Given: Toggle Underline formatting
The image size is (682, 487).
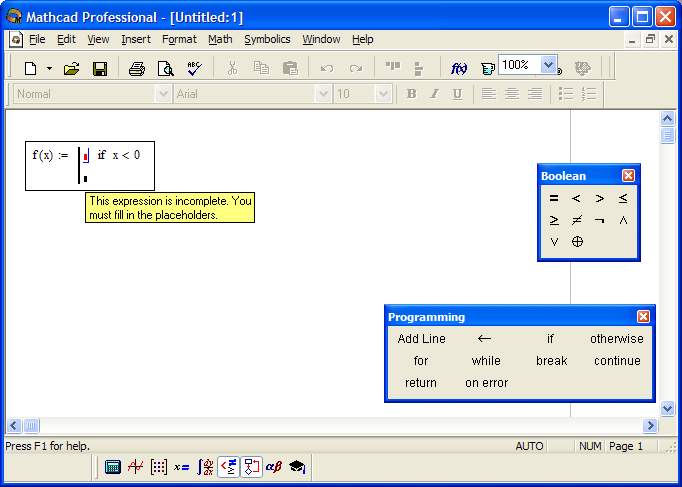Looking at the screenshot, I should pyautogui.click(x=457, y=93).
